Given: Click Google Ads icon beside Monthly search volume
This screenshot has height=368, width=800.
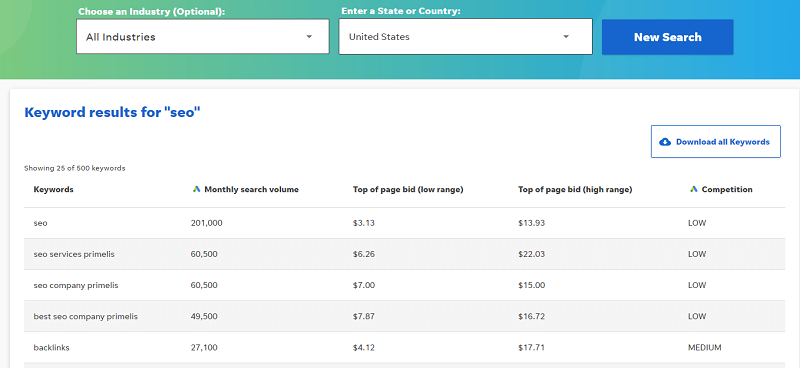Looking at the screenshot, I should click(196, 189).
